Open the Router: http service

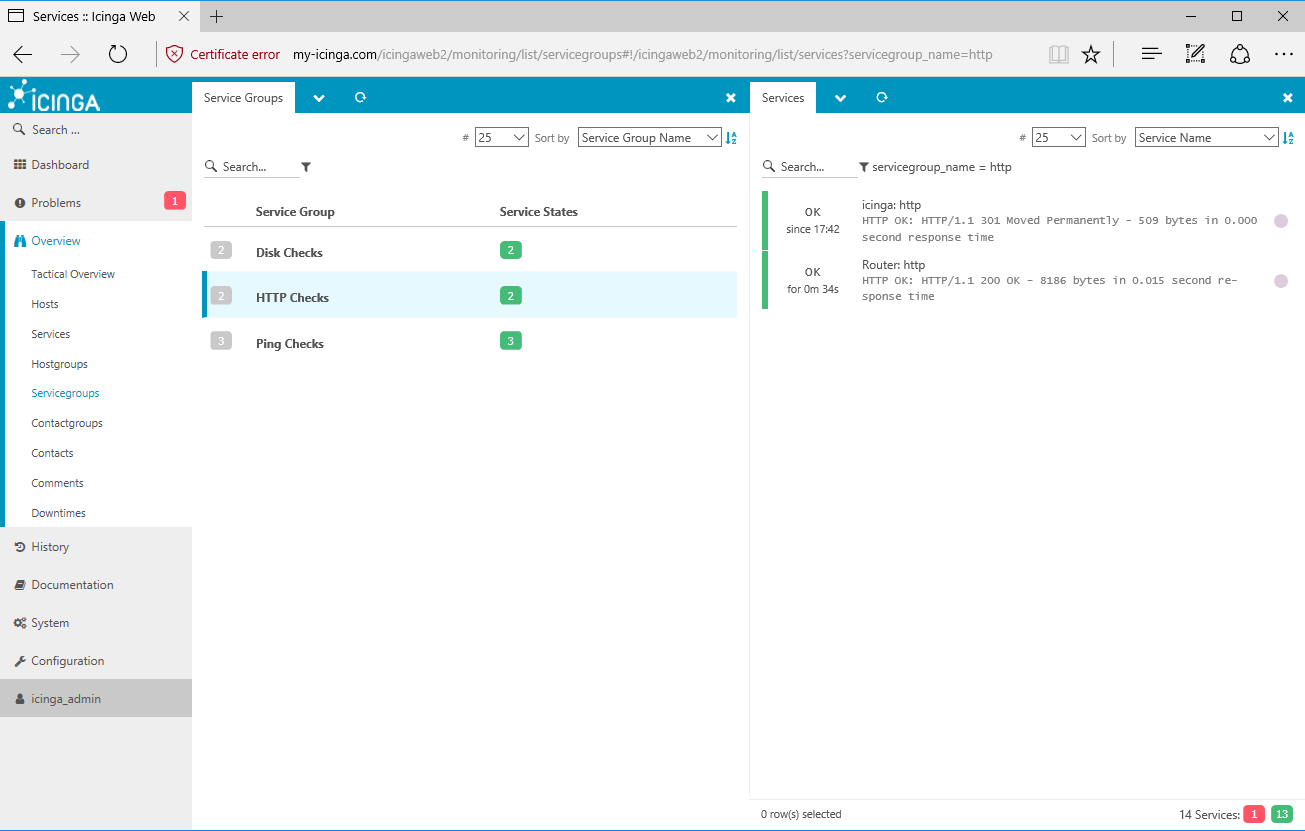pyautogui.click(x=893, y=265)
